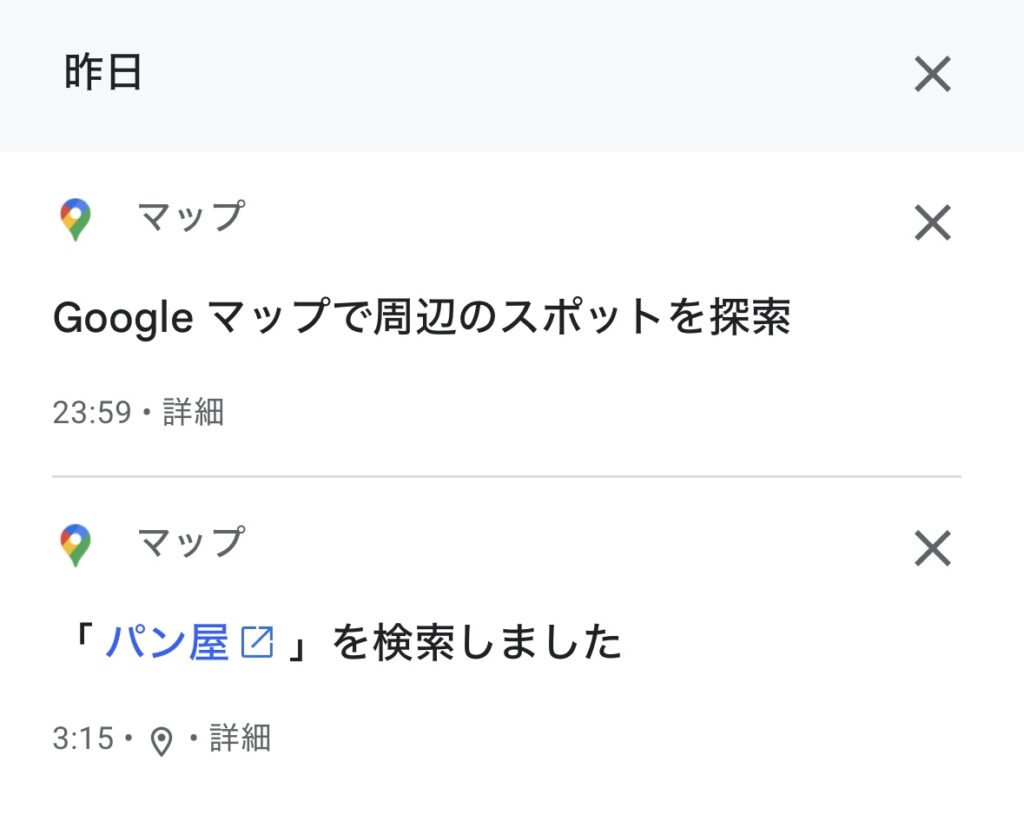
Task: Delete all activity from 昨日 using header X
Action: 932,74
